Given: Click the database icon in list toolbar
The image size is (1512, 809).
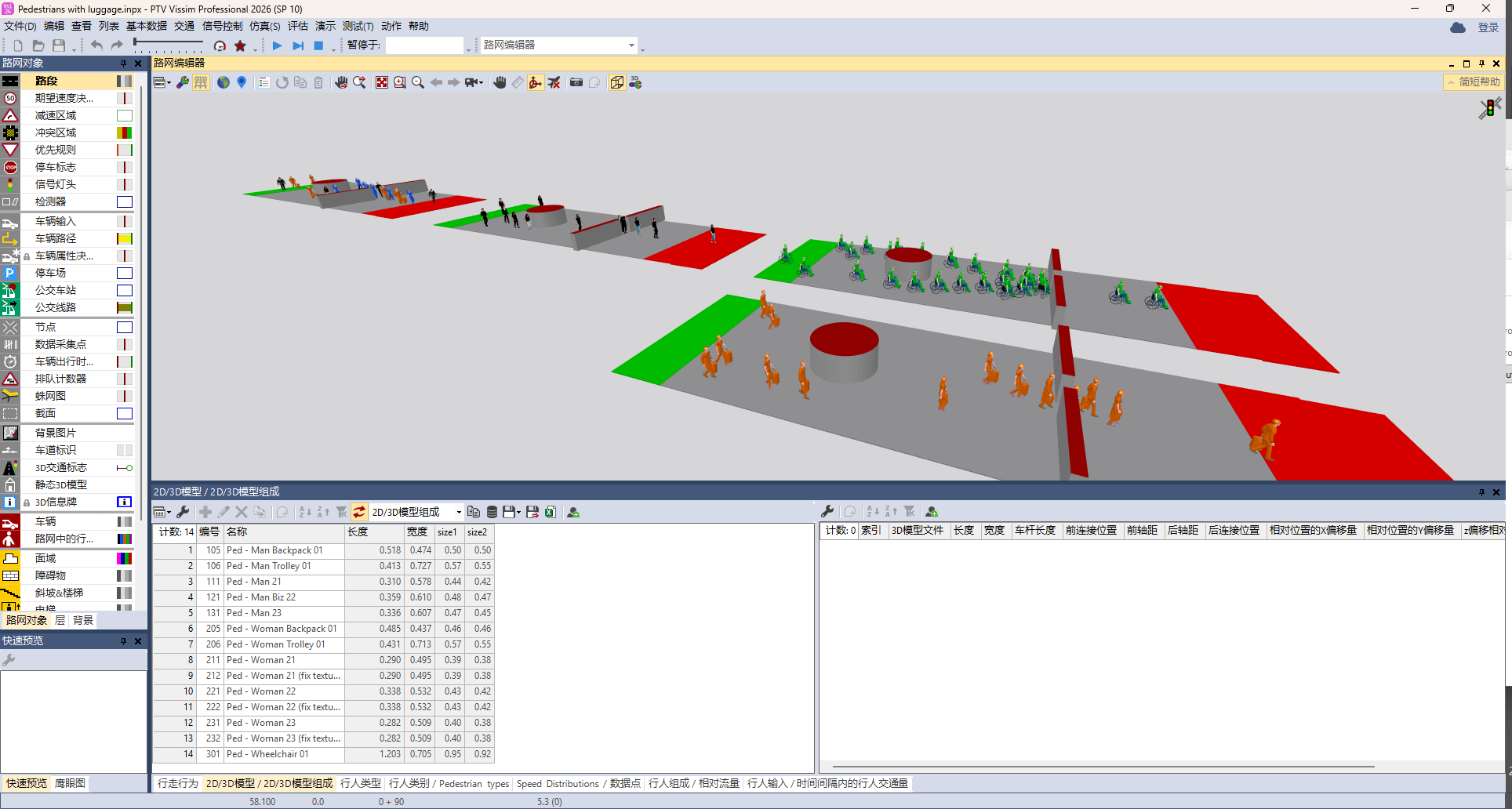Looking at the screenshot, I should tap(492, 512).
